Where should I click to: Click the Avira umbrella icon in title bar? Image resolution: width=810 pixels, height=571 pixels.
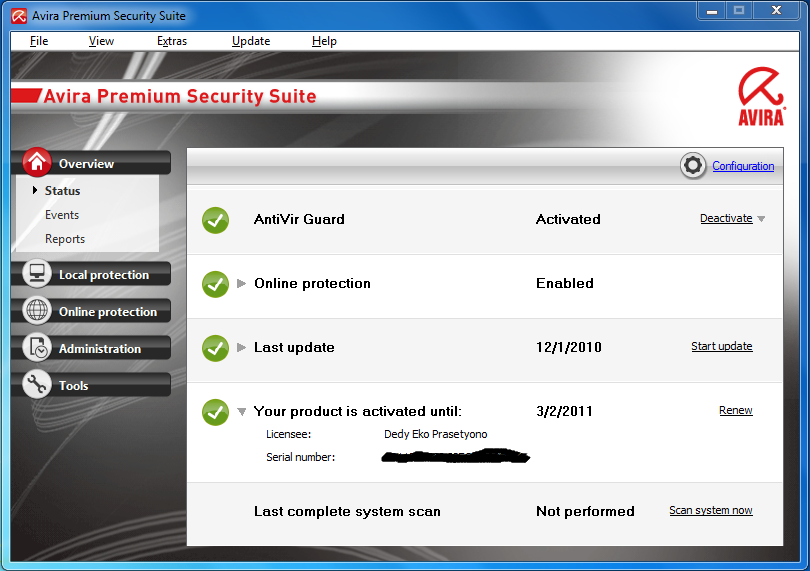pyautogui.click(x=19, y=16)
